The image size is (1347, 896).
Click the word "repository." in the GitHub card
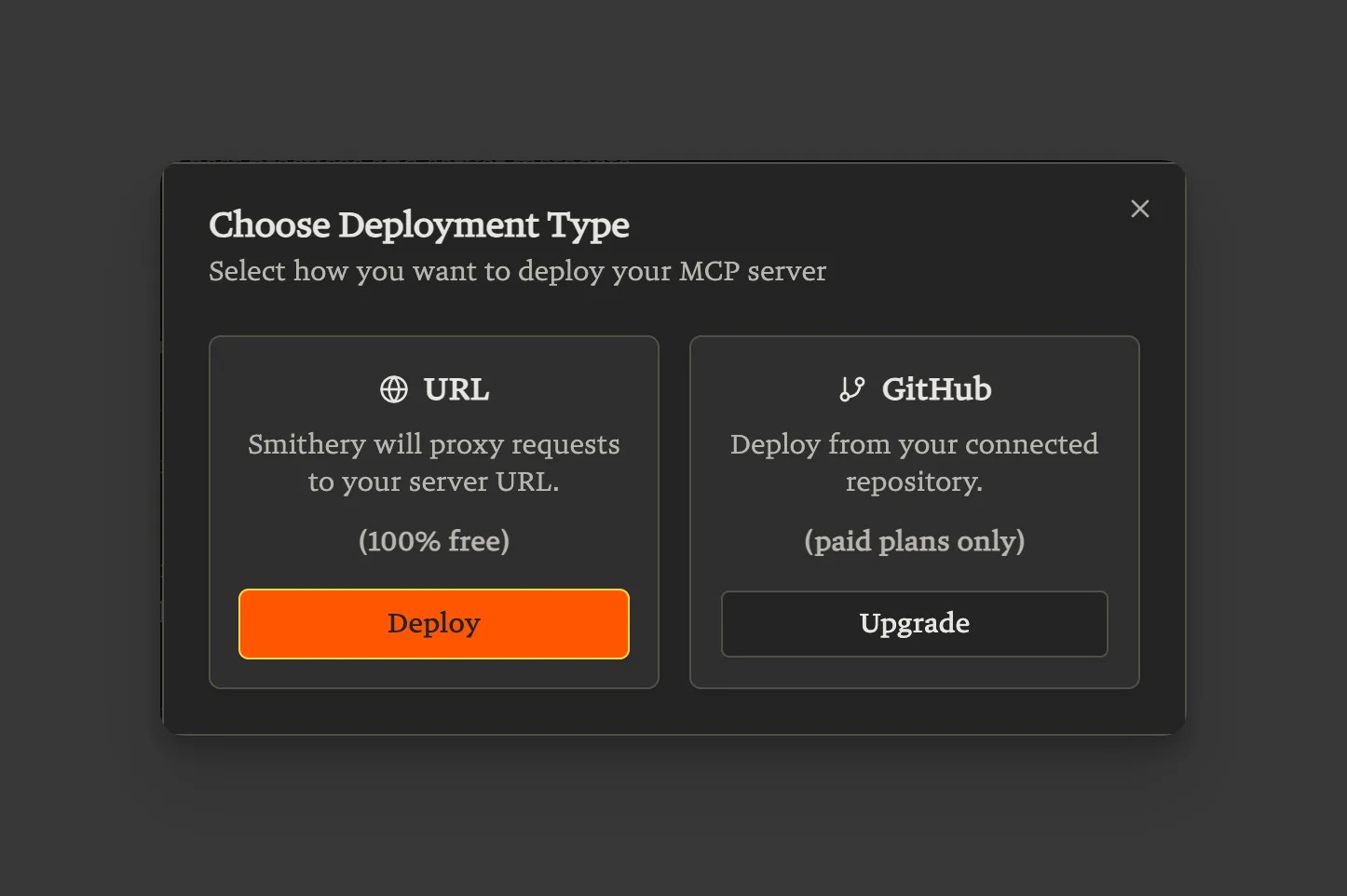coord(914,482)
